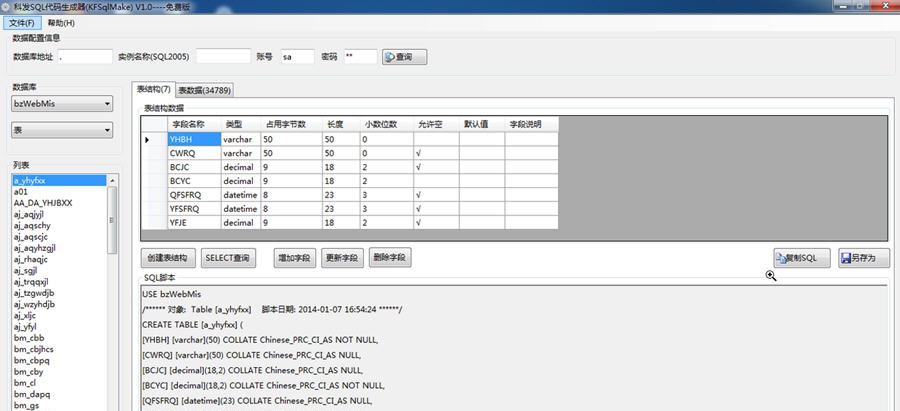This screenshot has height=411, width=900.
Task: Click the table list scrollbar up arrow
Action: pos(112,180)
